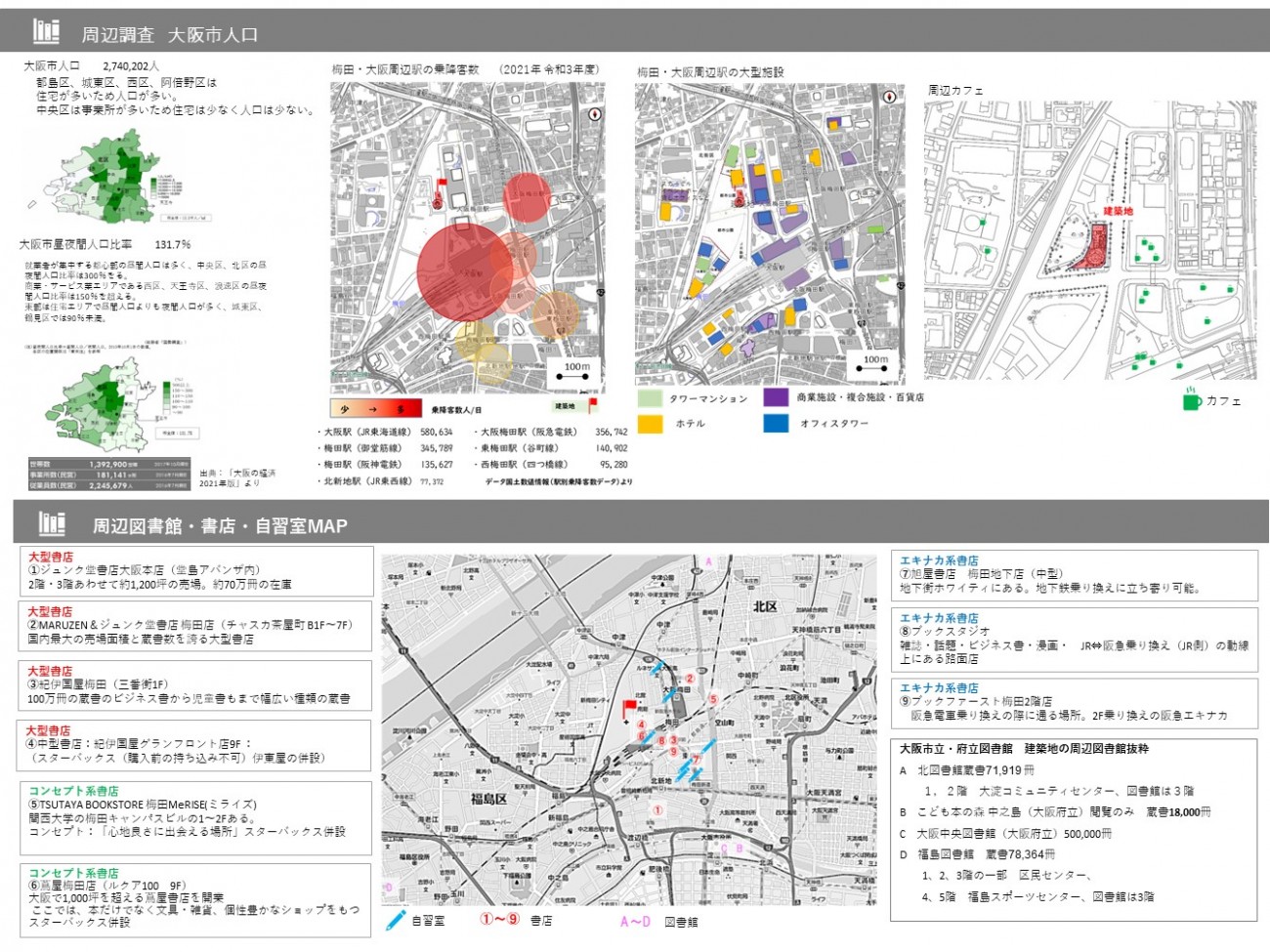This screenshot has width=1270, height=952.
Task: Click the compass icon on large facilities map
Action: click(x=890, y=97)
